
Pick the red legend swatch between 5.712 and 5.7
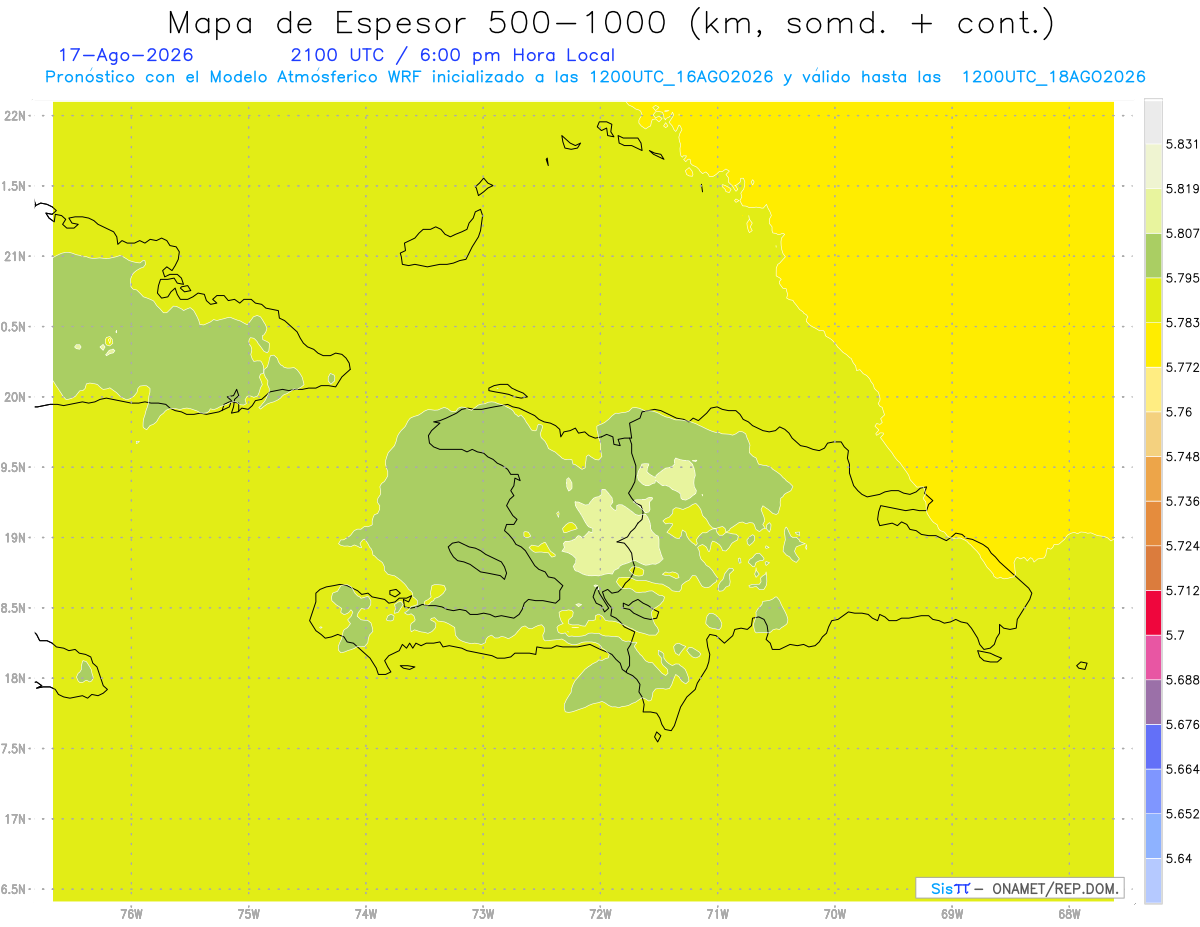click(x=1153, y=612)
